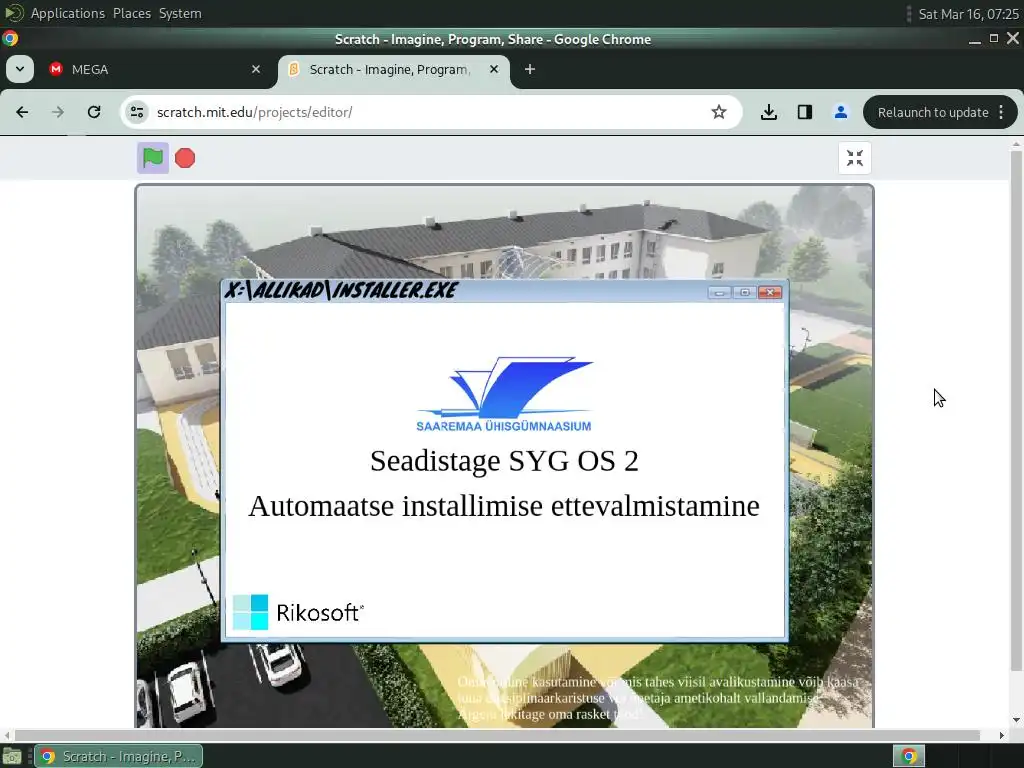Open the Applications menu
The height and width of the screenshot is (768, 1024).
pyautogui.click(x=68, y=13)
